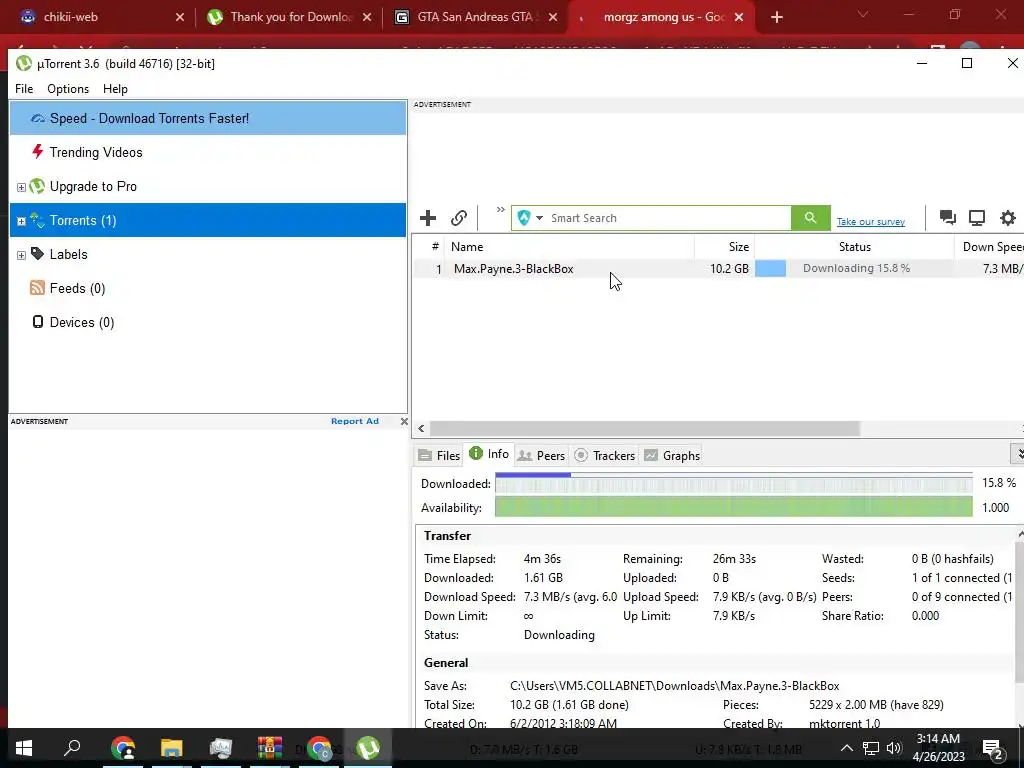Click the Devices phone icon
This screenshot has height=768, width=1024.
click(38, 321)
